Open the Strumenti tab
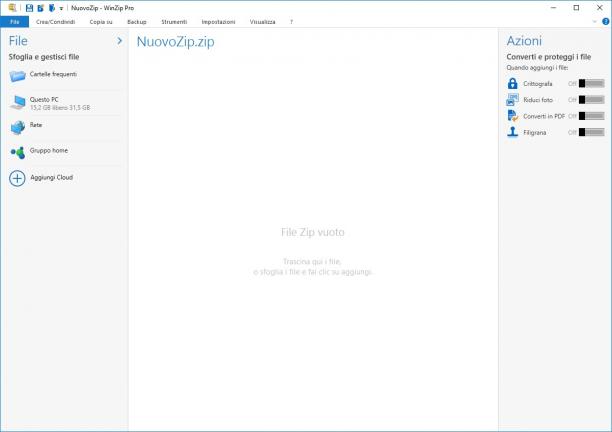 tap(174, 22)
